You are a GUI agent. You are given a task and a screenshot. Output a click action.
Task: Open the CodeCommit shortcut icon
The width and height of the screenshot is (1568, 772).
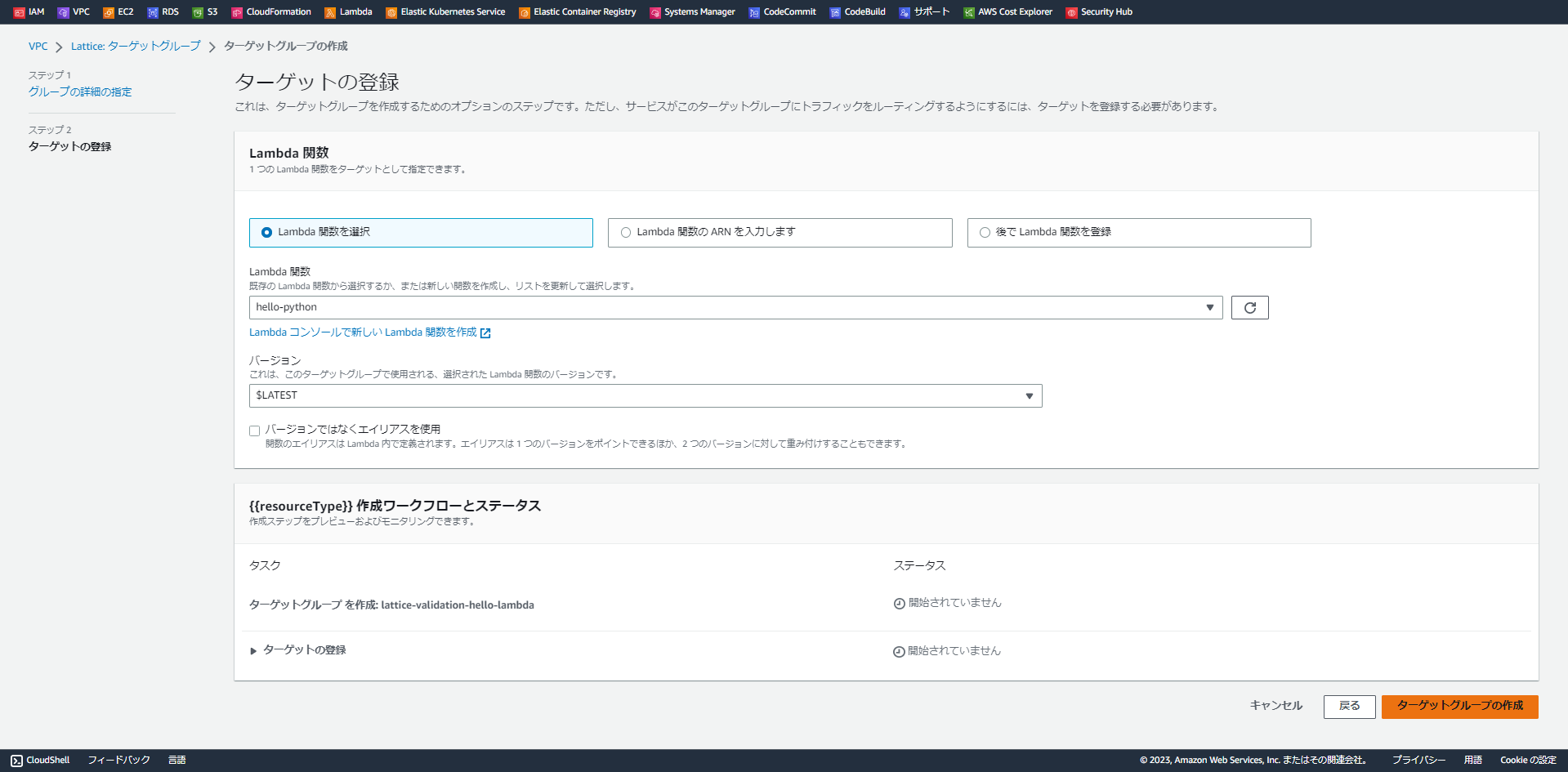[x=754, y=12]
